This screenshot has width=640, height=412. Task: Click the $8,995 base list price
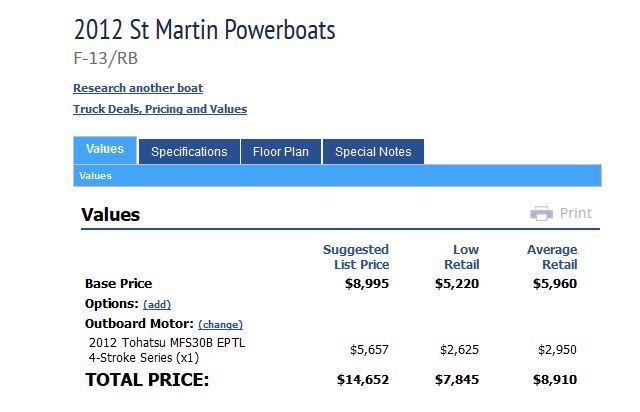tap(367, 283)
